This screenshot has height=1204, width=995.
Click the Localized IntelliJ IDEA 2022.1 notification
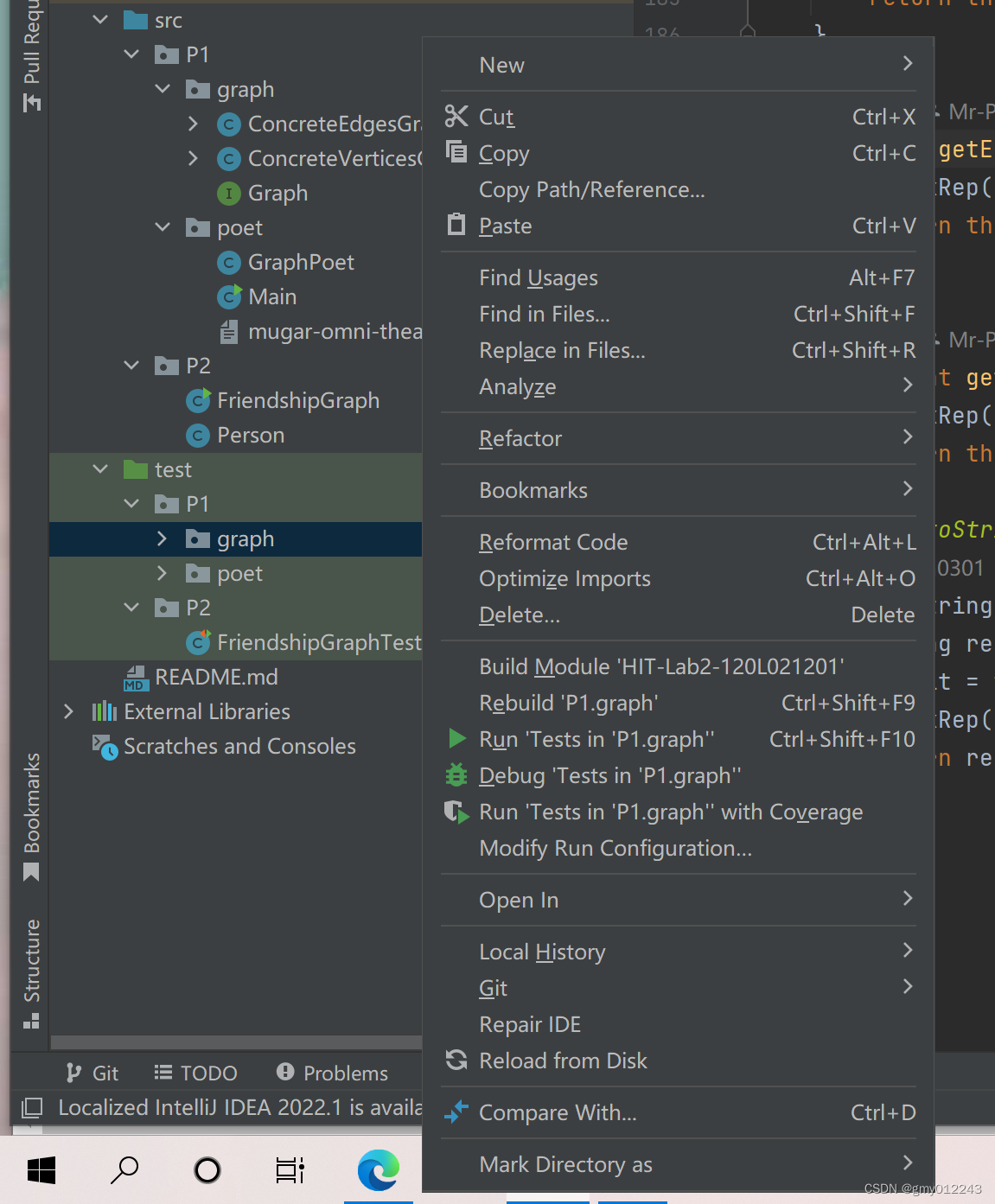[x=239, y=1107]
